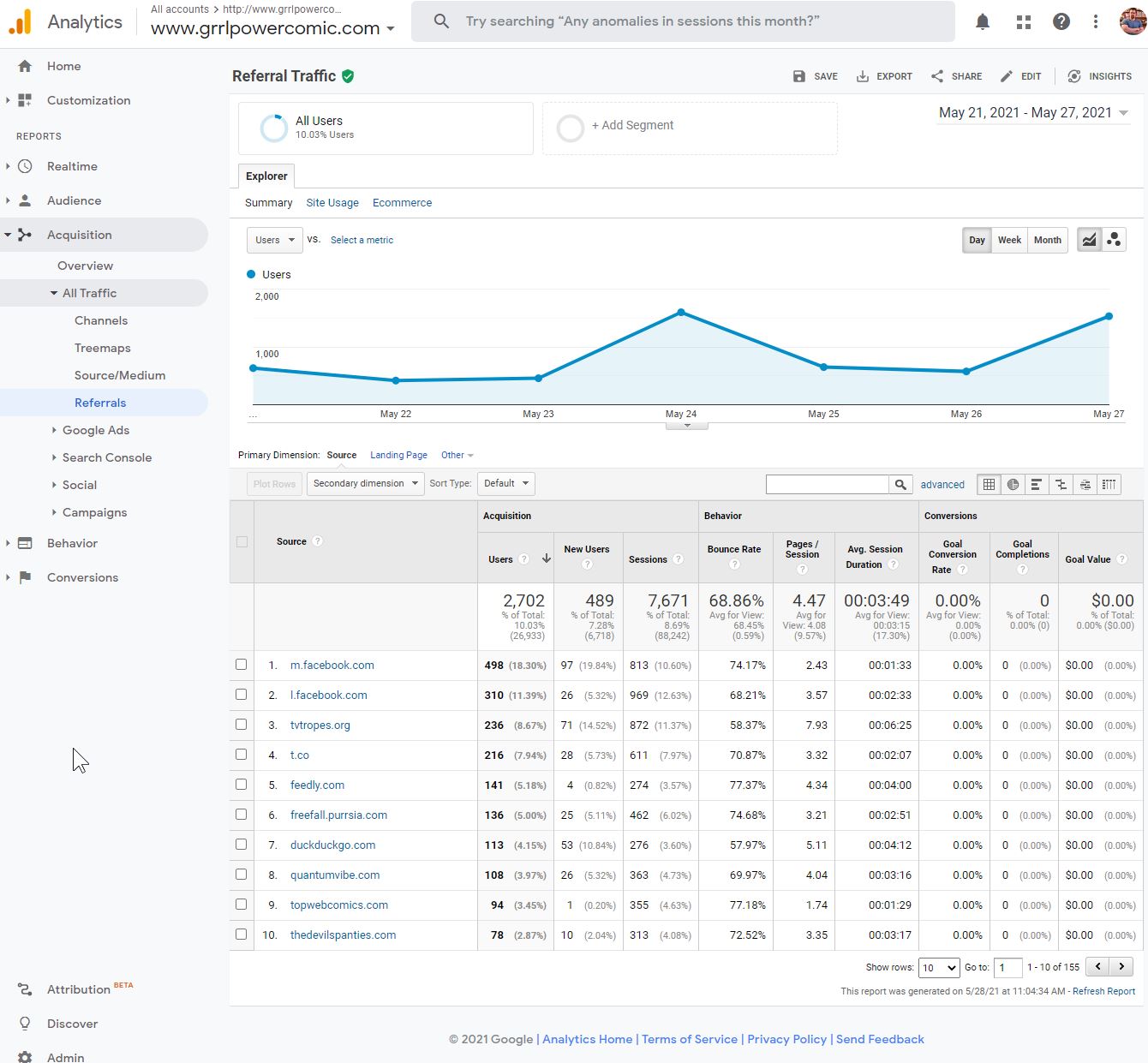The width and height of the screenshot is (1148, 1063).
Task: Open the Secondary dimension dropdown
Action: pyautogui.click(x=365, y=483)
